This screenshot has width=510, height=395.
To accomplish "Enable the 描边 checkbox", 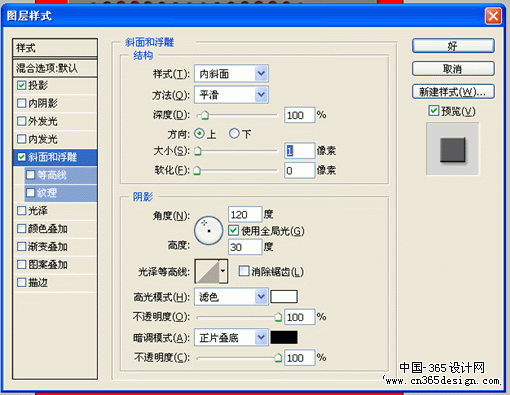I will pyautogui.click(x=21, y=283).
